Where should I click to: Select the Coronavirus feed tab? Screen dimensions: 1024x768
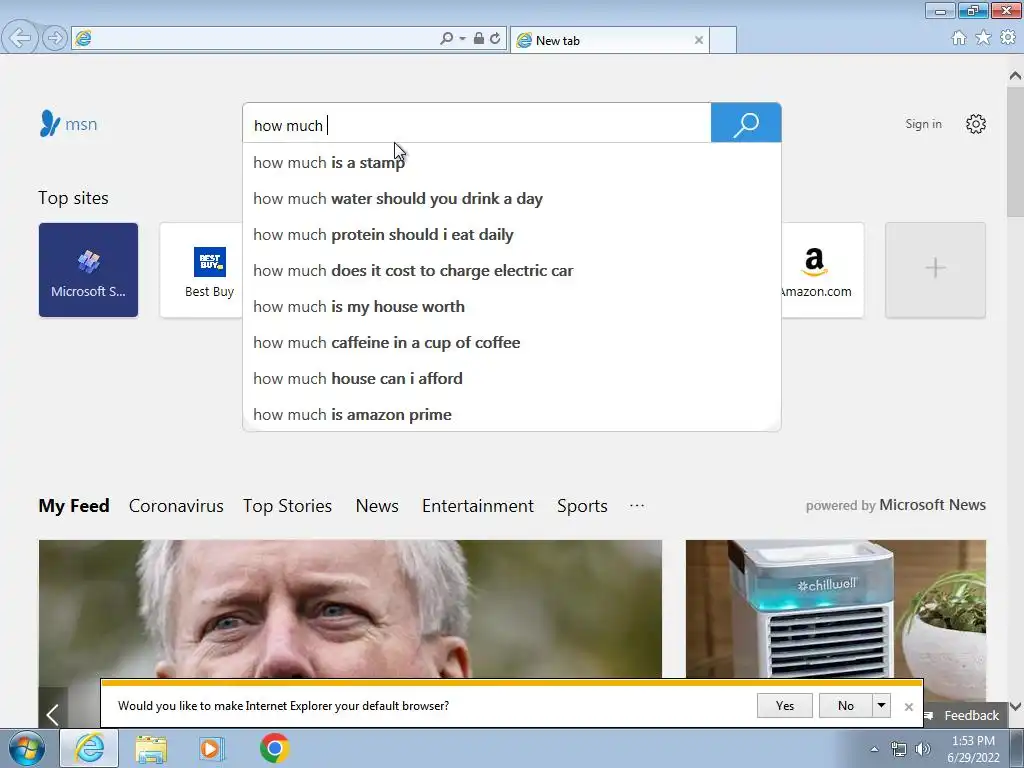[x=176, y=505]
